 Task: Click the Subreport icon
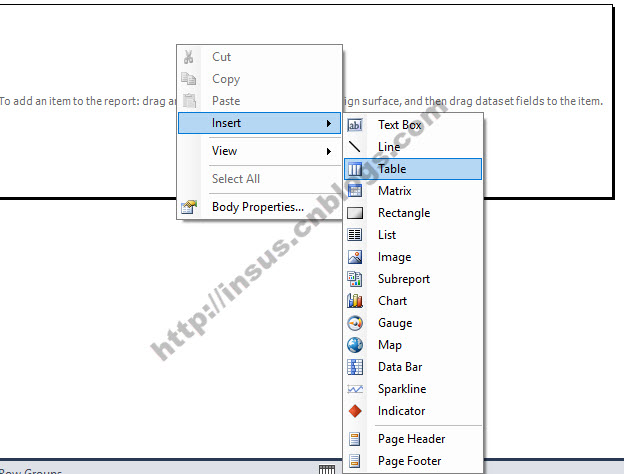(x=355, y=279)
